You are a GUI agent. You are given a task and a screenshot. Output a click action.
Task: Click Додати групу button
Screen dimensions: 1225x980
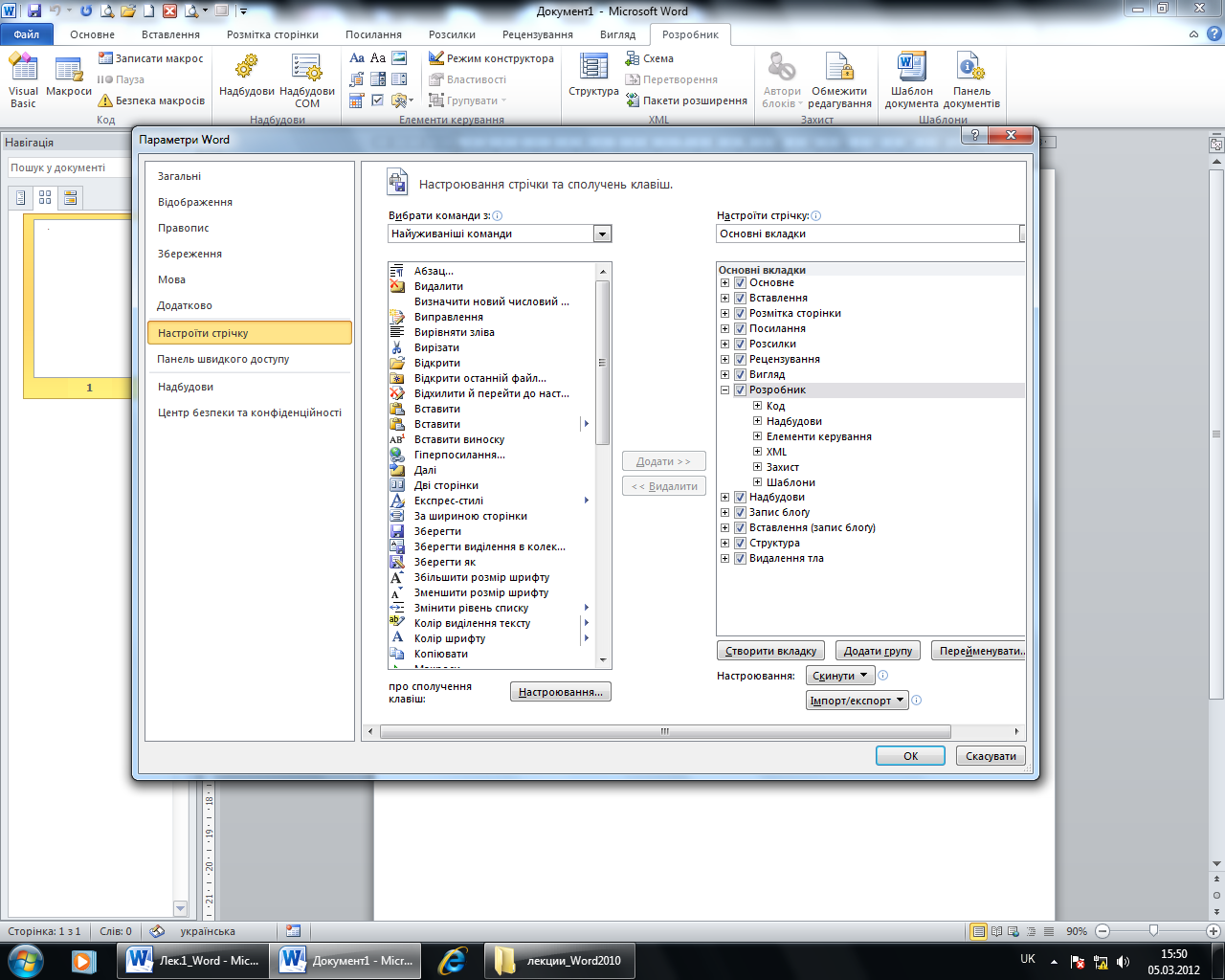878,651
